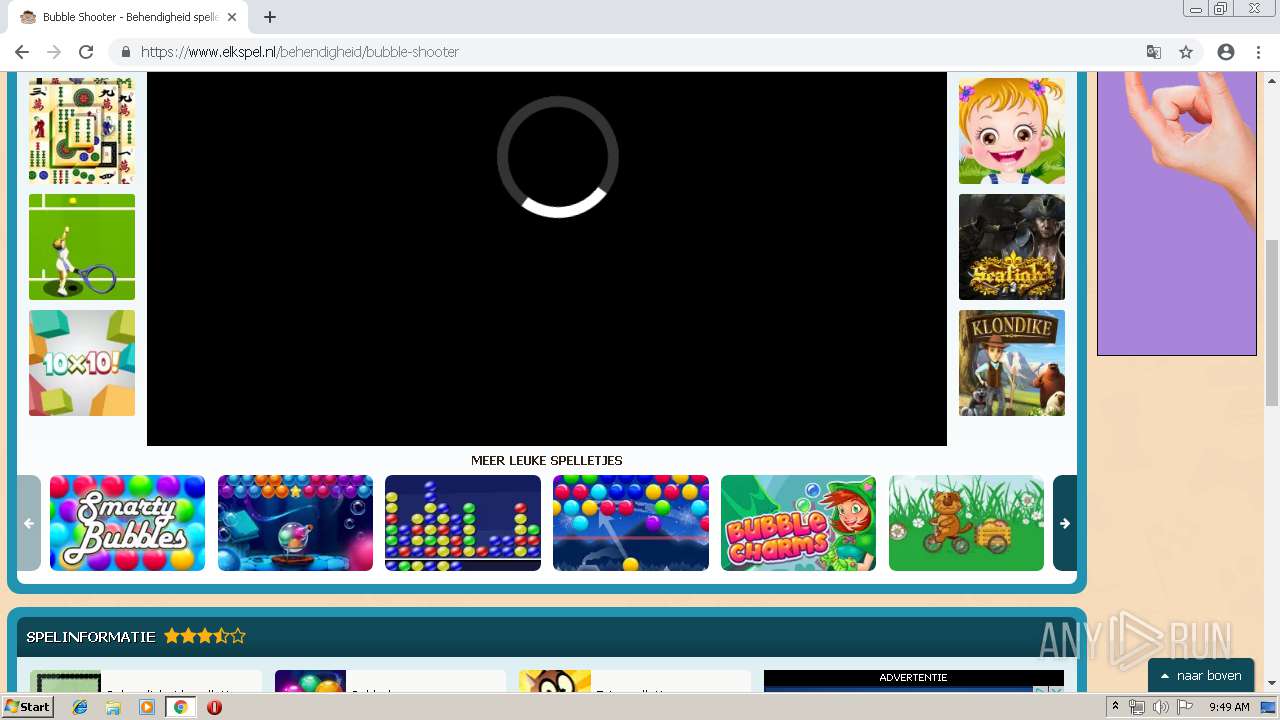Click the SPELINFORMATIE heading
Viewport: 1280px width, 720px height.
[91, 636]
